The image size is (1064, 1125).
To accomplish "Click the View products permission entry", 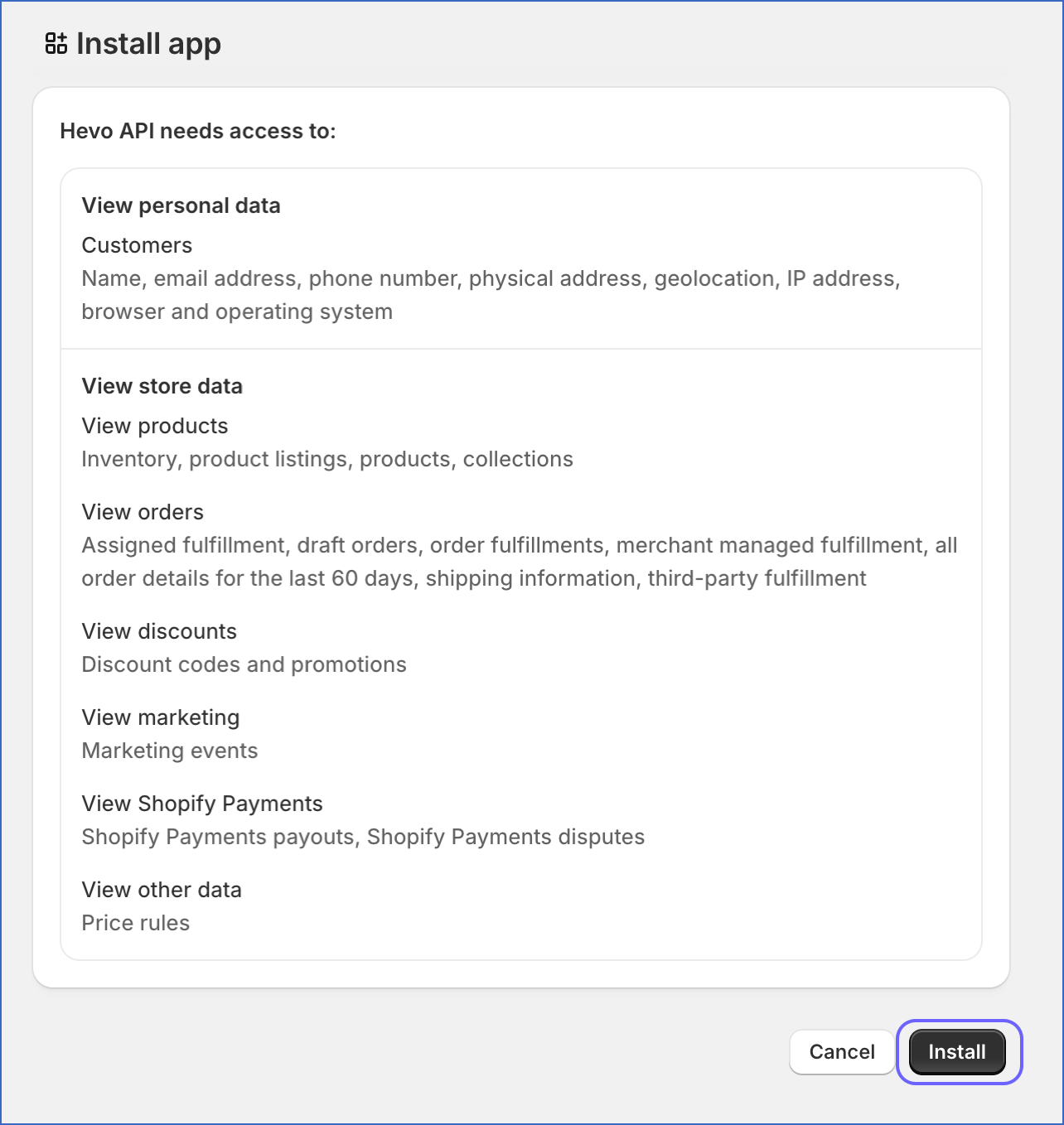I will [154, 426].
